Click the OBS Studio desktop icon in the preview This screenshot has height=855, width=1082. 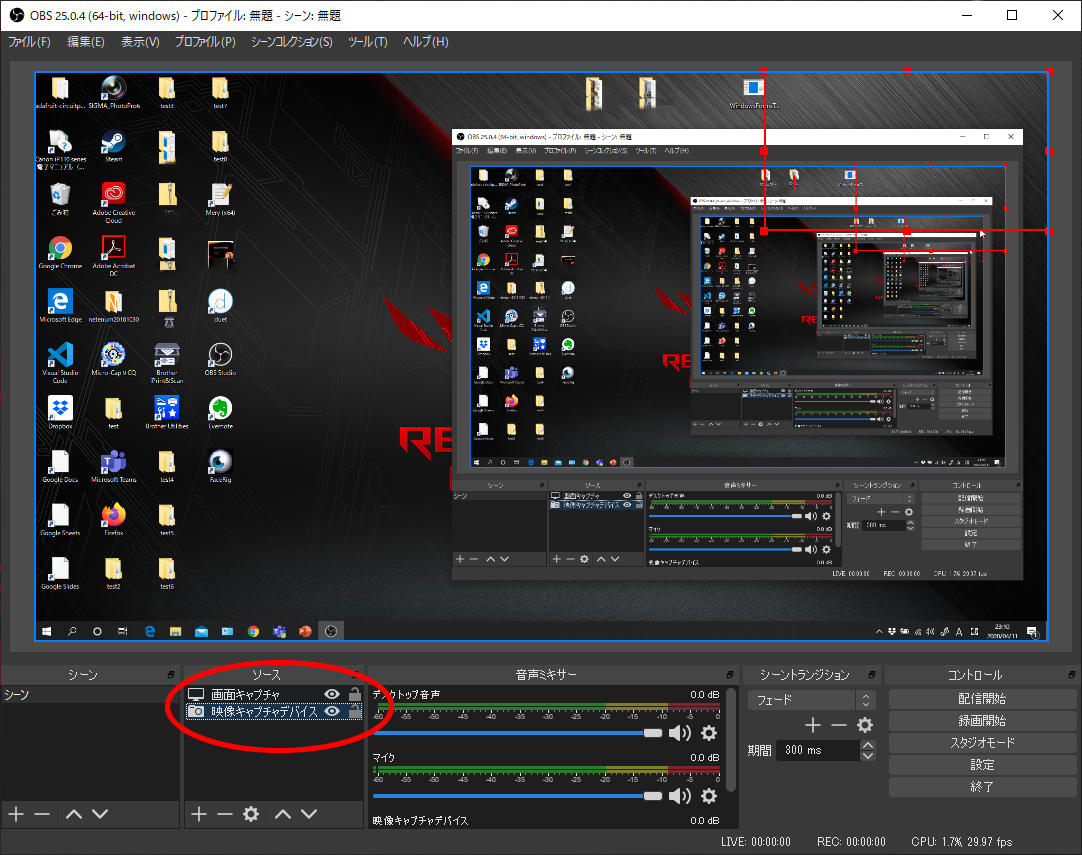tap(220, 360)
